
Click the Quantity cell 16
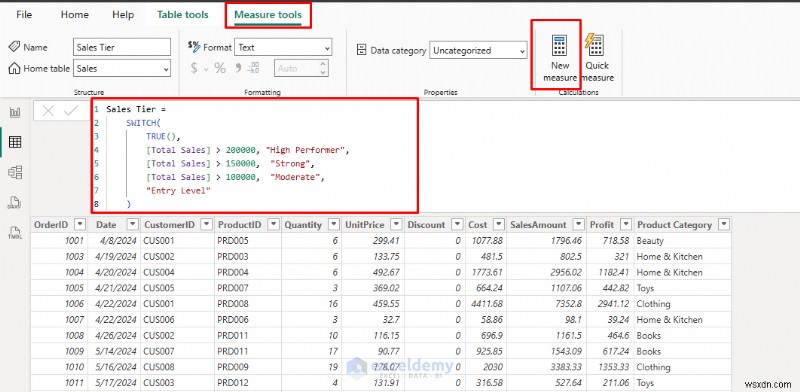[x=311, y=304]
